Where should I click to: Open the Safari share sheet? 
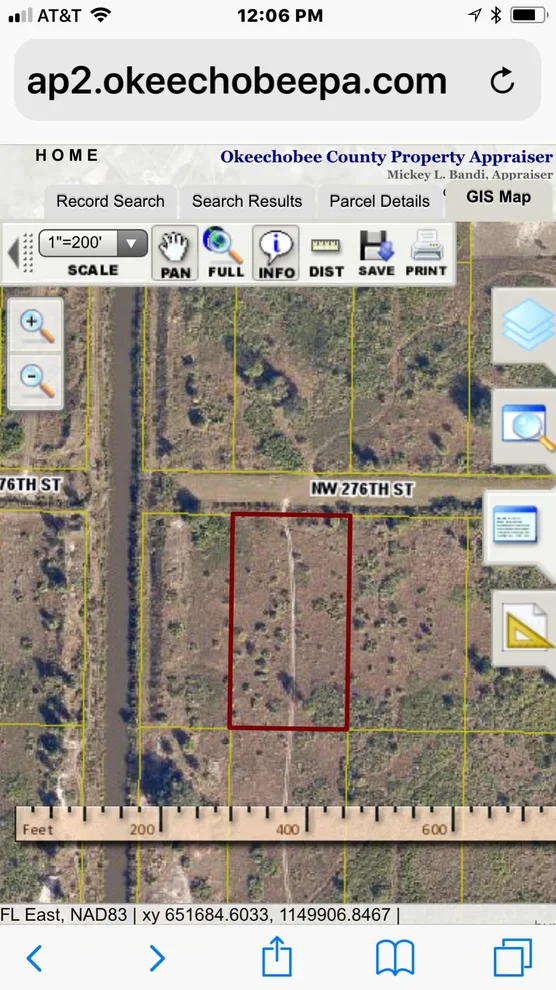pyautogui.click(x=277, y=955)
